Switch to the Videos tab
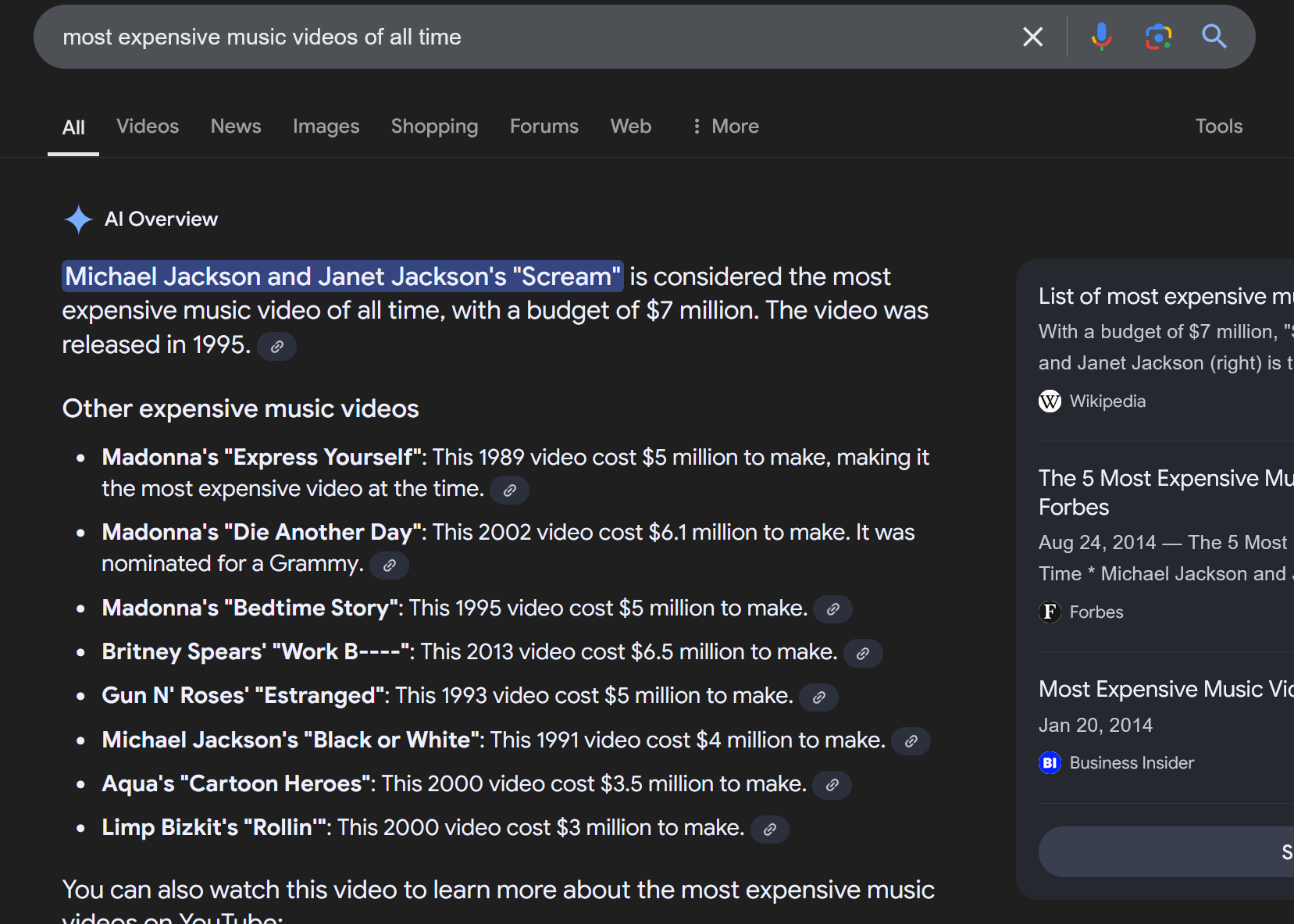 tap(148, 127)
